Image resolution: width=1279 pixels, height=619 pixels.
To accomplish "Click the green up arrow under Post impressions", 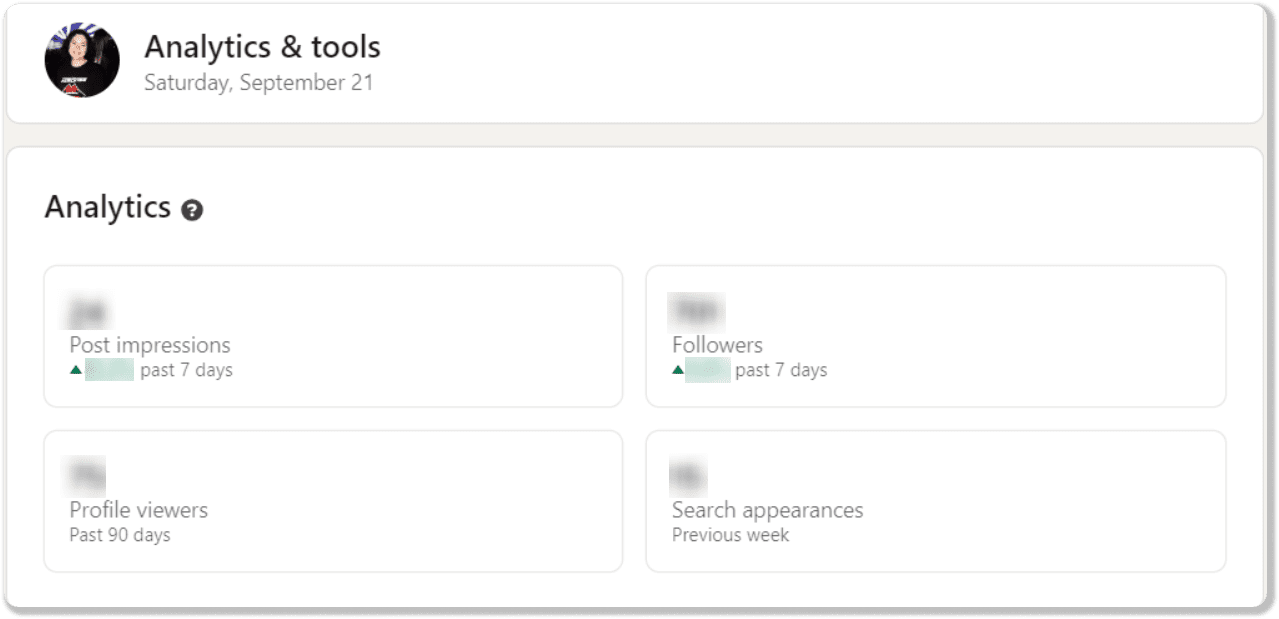I will tap(76, 370).
